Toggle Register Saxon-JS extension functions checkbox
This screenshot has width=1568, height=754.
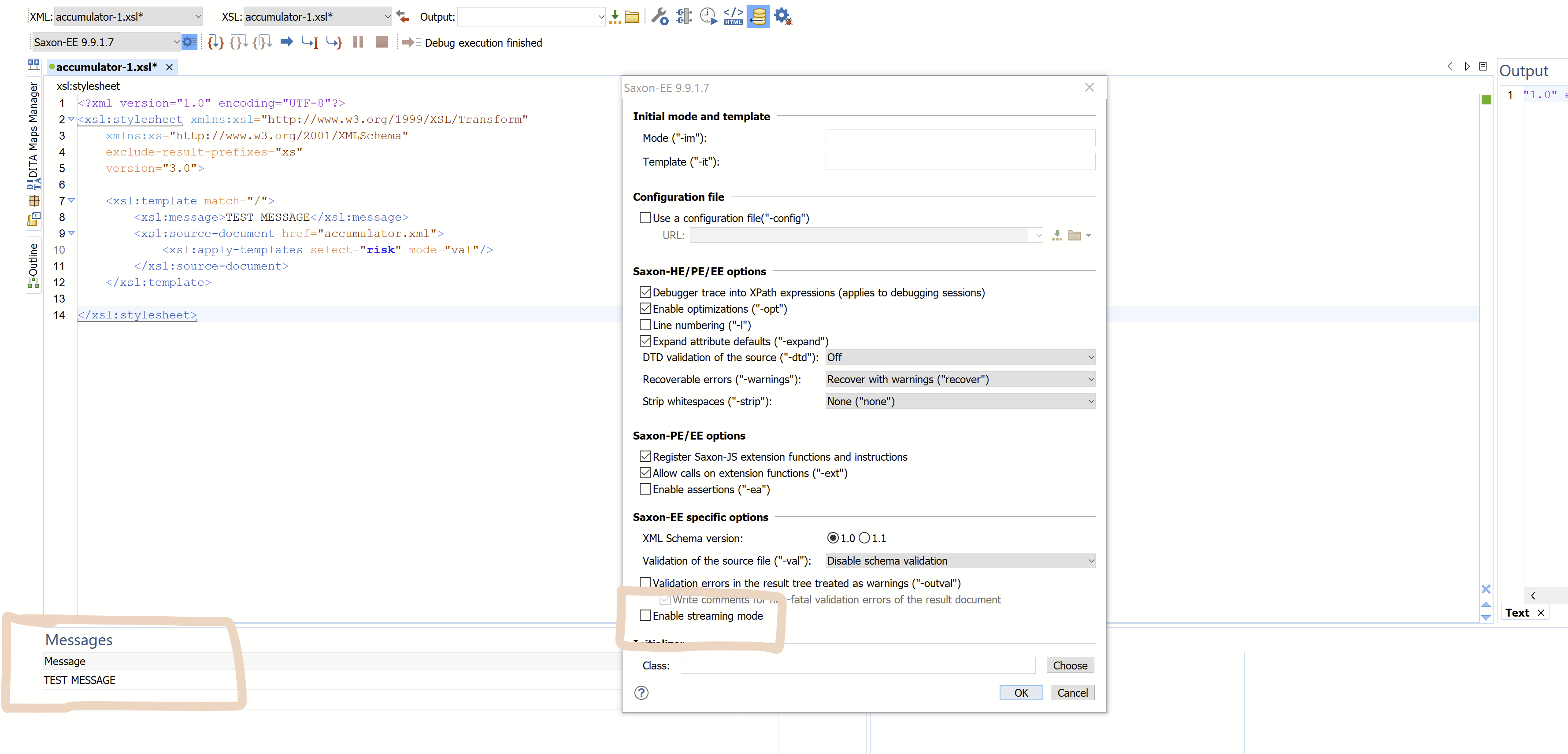tap(645, 456)
